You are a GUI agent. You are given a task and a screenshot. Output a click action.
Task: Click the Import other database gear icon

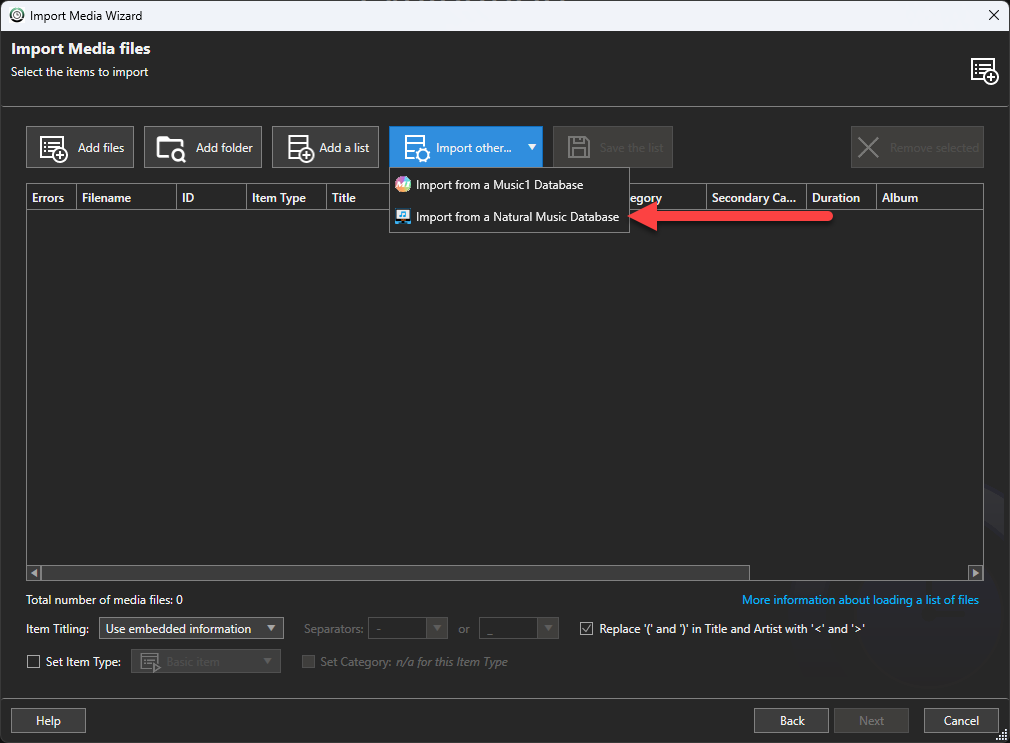coord(417,148)
